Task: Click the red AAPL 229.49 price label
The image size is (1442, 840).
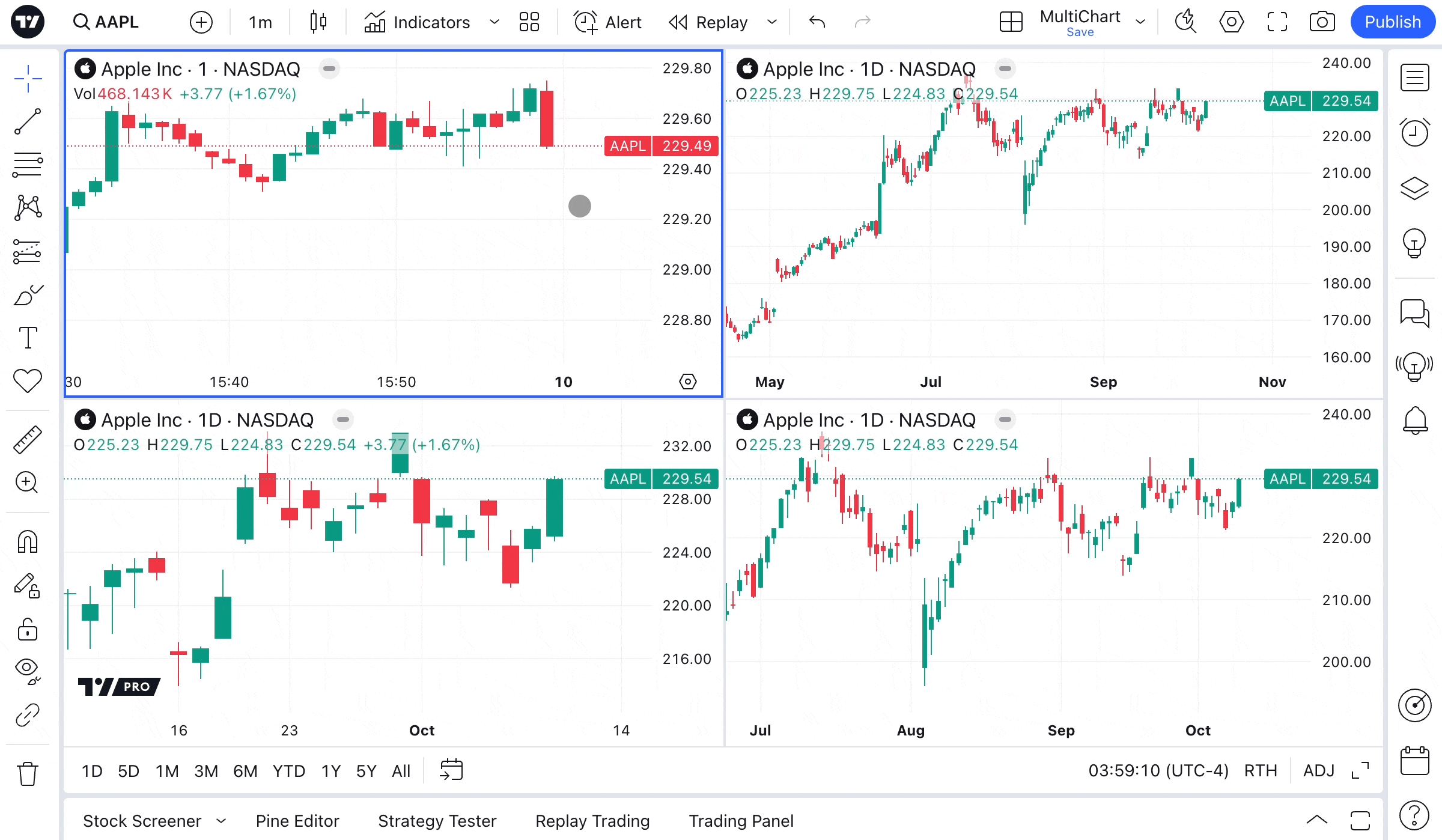Action: [661, 146]
